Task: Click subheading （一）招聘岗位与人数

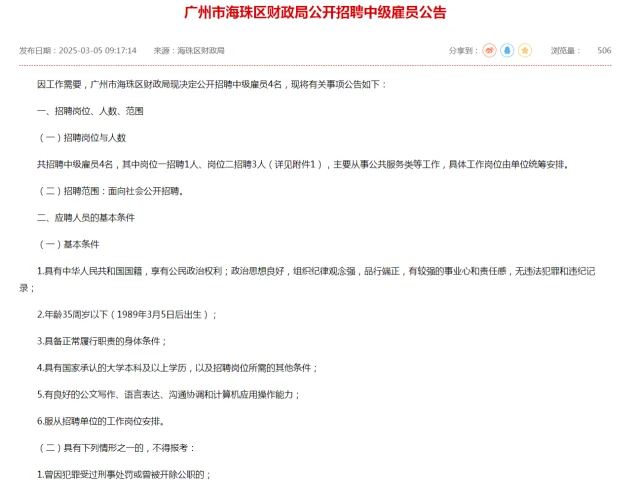Action: 82,138
